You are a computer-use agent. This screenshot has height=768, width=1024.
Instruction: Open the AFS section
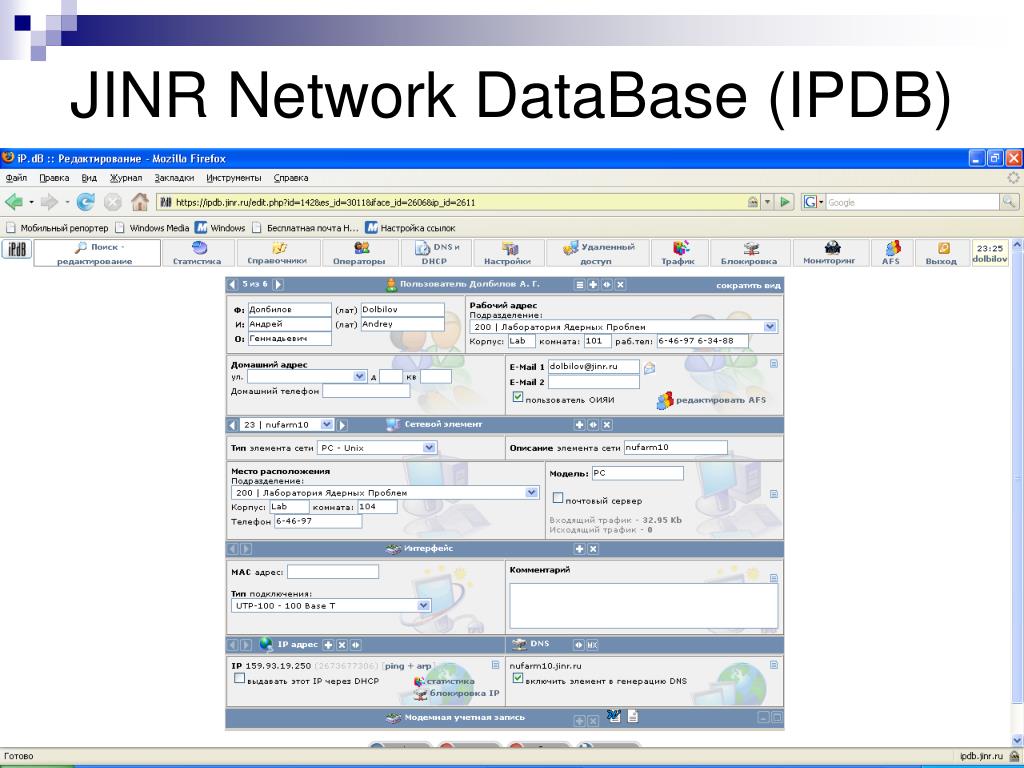click(891, 253)
